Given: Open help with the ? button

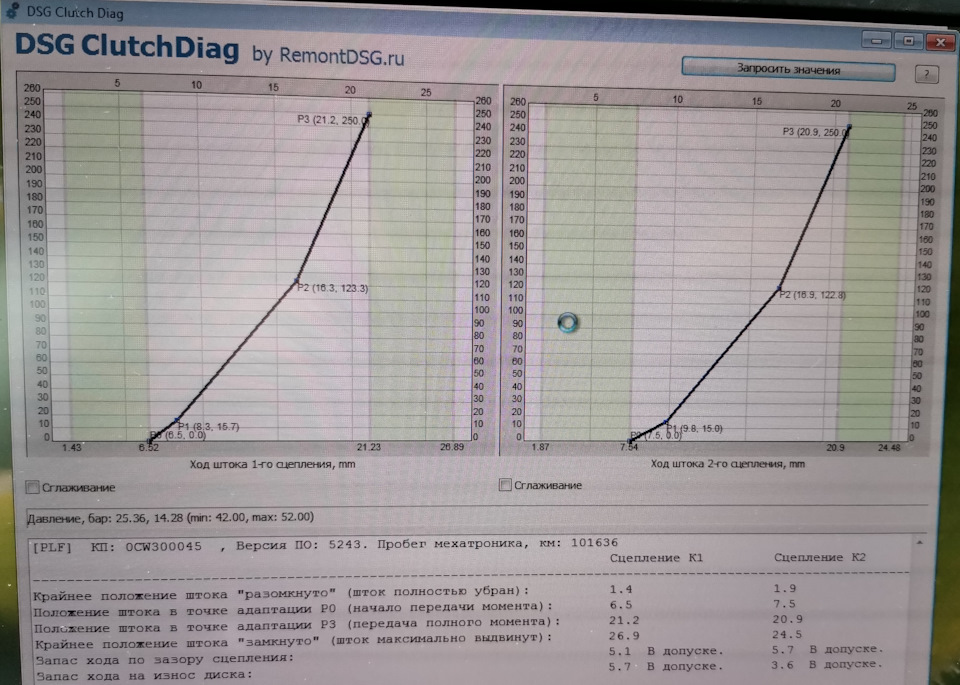Looking at the screenshot, I should coord(926,75).
